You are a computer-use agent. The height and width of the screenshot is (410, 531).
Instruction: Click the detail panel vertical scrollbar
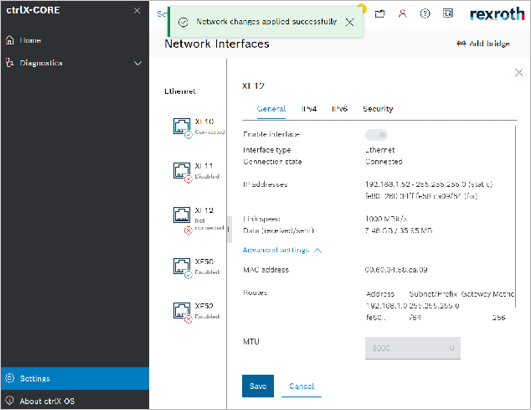coord(515,217)
